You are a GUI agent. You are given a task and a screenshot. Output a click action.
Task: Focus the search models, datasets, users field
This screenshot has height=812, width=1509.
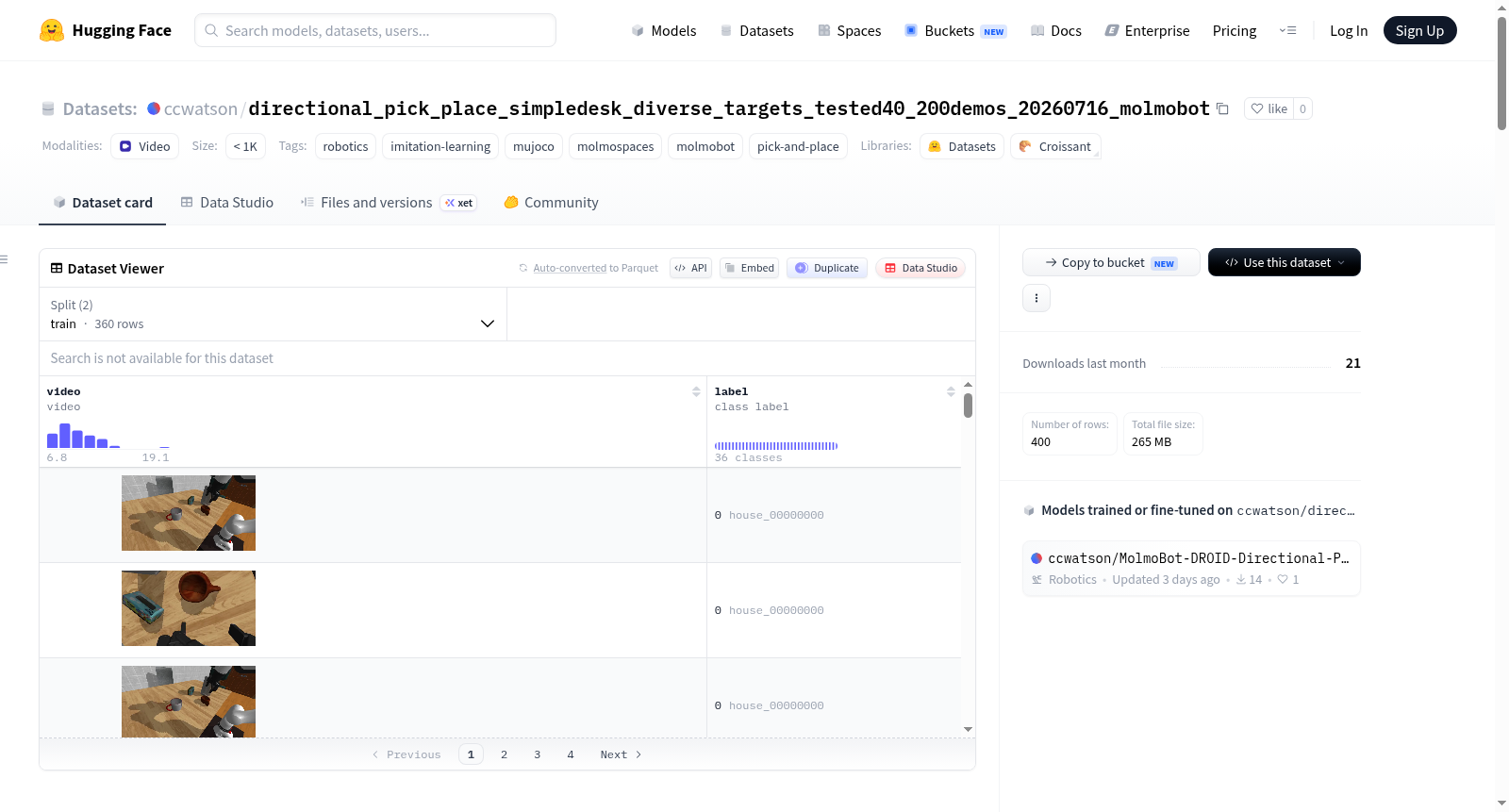click(375, 30)
